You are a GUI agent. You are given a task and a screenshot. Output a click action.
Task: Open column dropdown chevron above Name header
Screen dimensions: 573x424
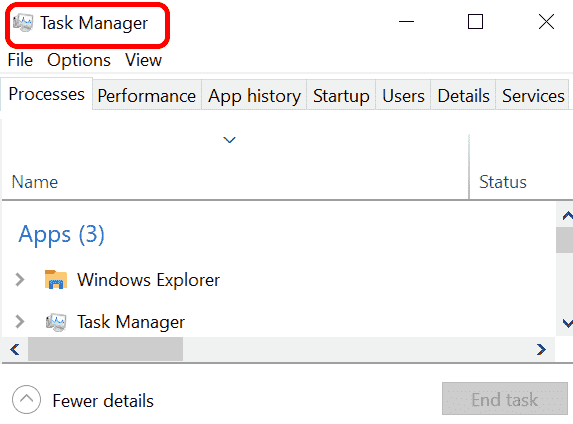click(229, 140)
